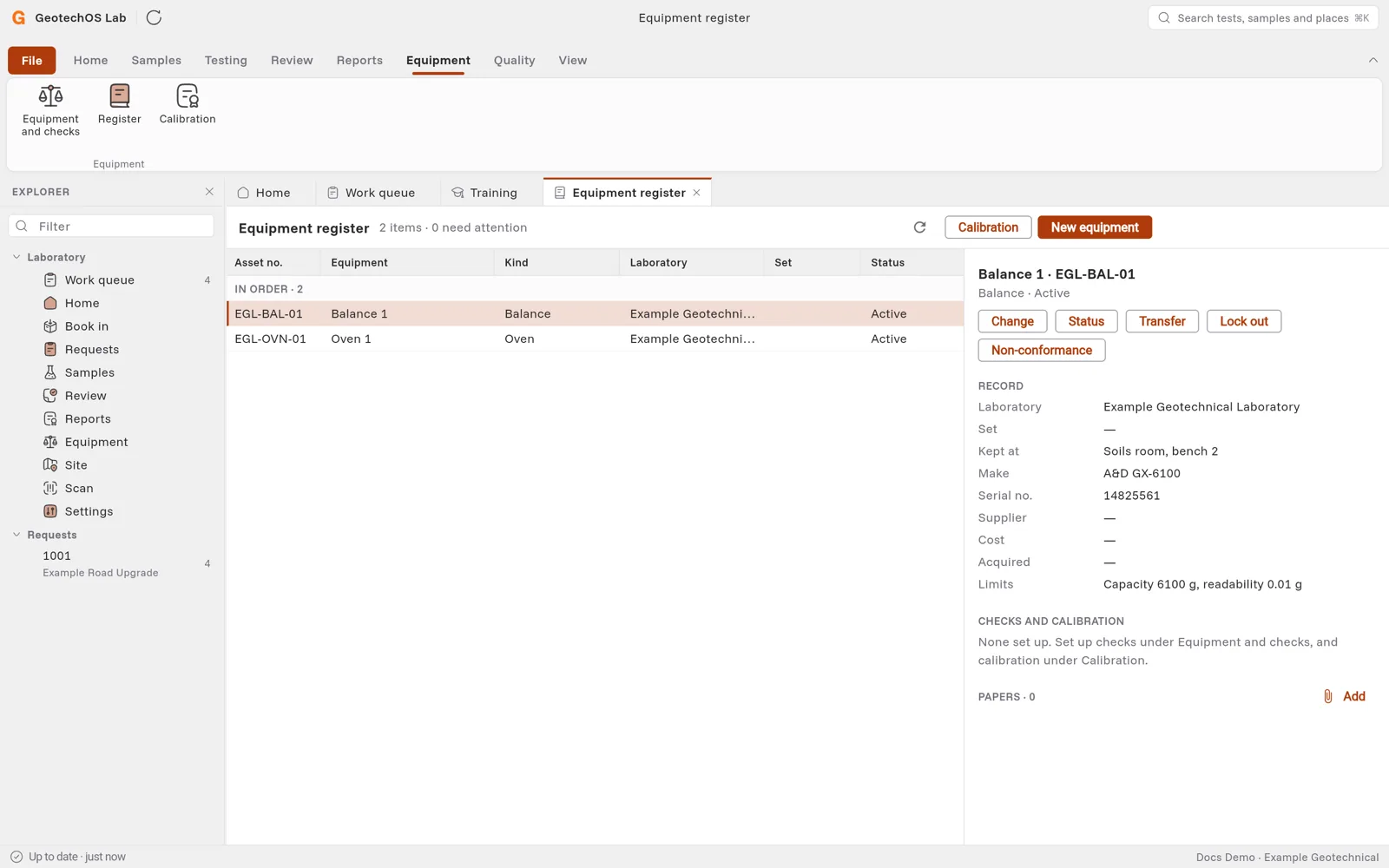Screen dimensions: 1389x868
Task: Collapse the Requests tree section
Action: click(x=16, y=535)
